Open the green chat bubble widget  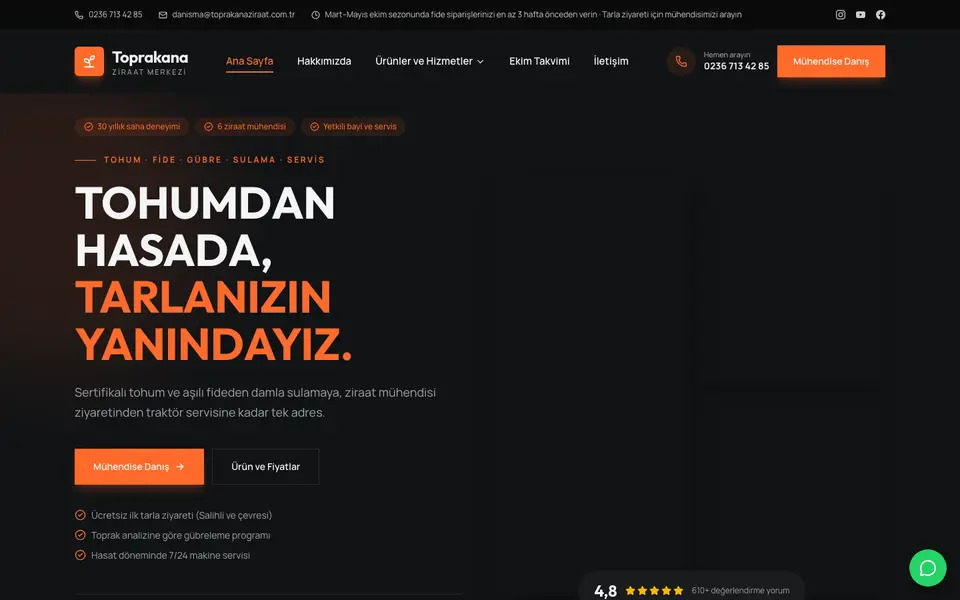pyautogui.click(x=928, y=568)
